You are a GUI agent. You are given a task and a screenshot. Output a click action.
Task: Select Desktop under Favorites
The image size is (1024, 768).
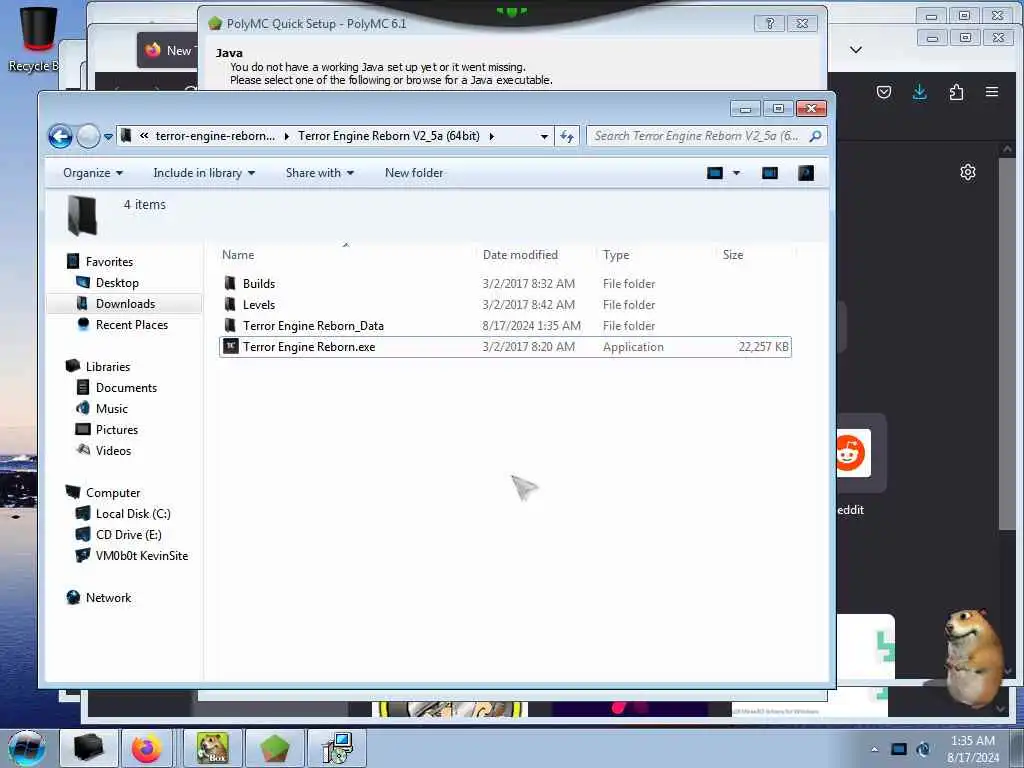(x=107, y=283)
